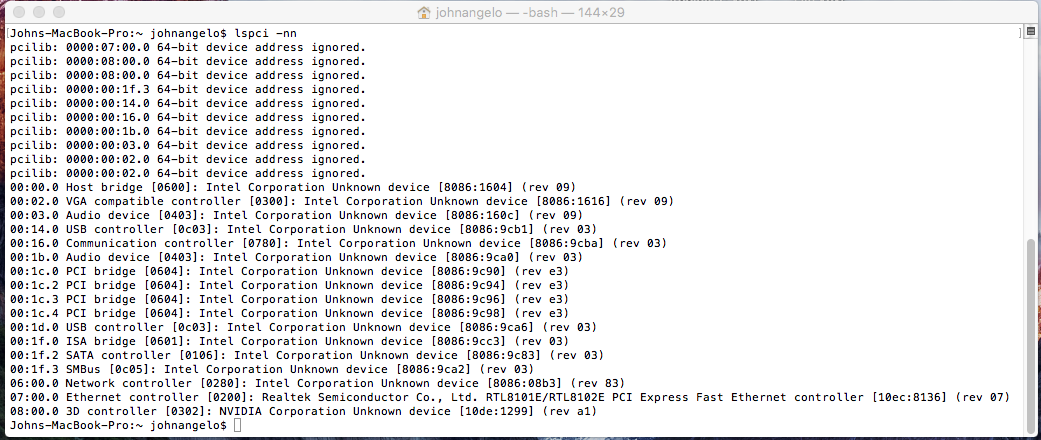Close the Terminal window with red button
Screen dimensions: 1041x440
(19, 13)
